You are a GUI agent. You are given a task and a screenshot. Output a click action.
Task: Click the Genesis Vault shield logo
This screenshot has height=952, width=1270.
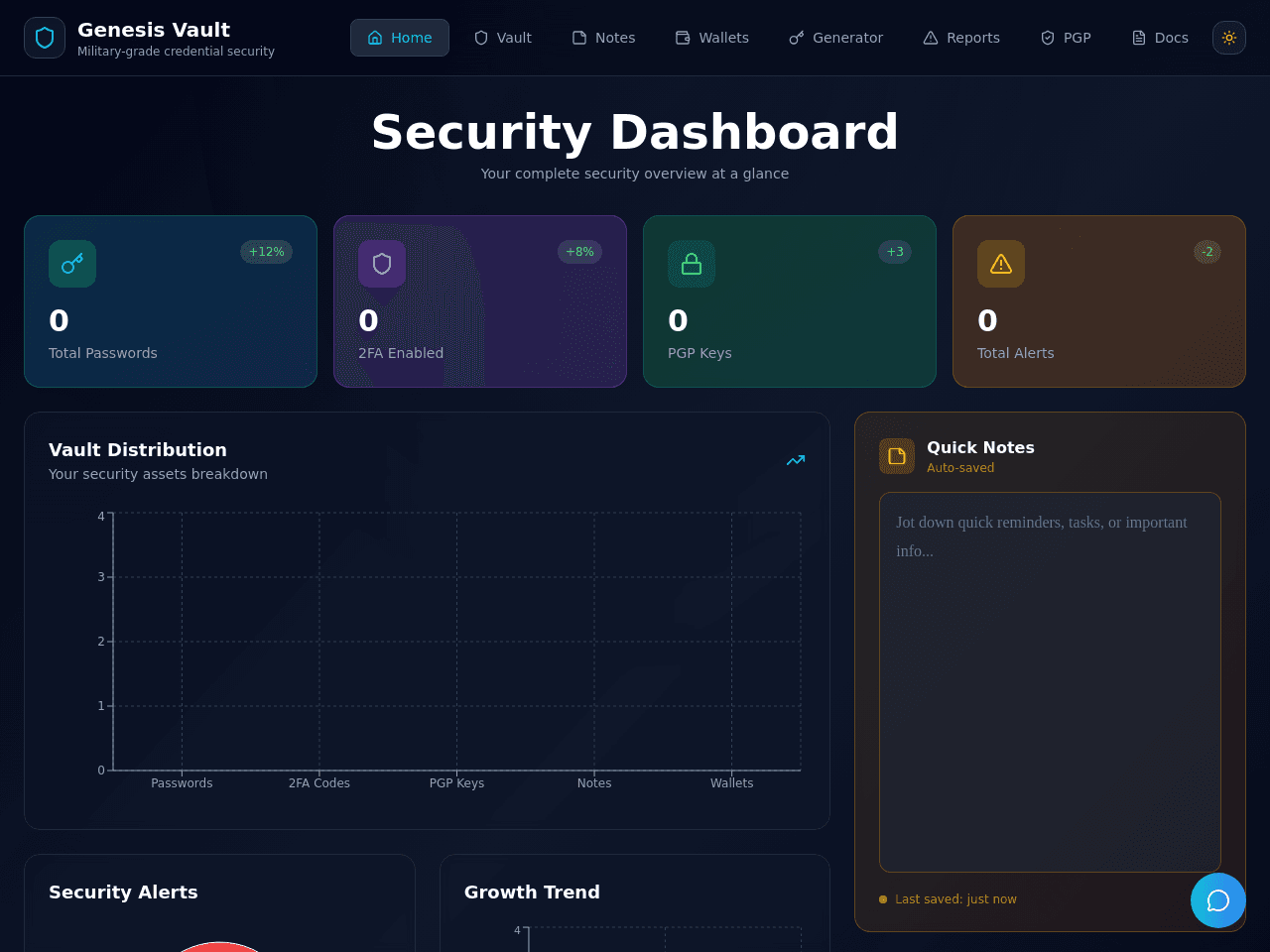click(45, 38)
